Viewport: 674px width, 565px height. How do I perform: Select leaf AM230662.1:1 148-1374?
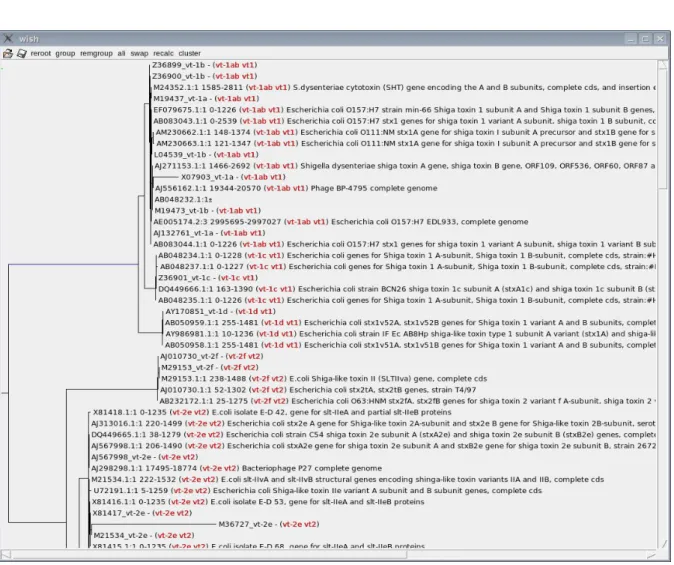point(203,132)
